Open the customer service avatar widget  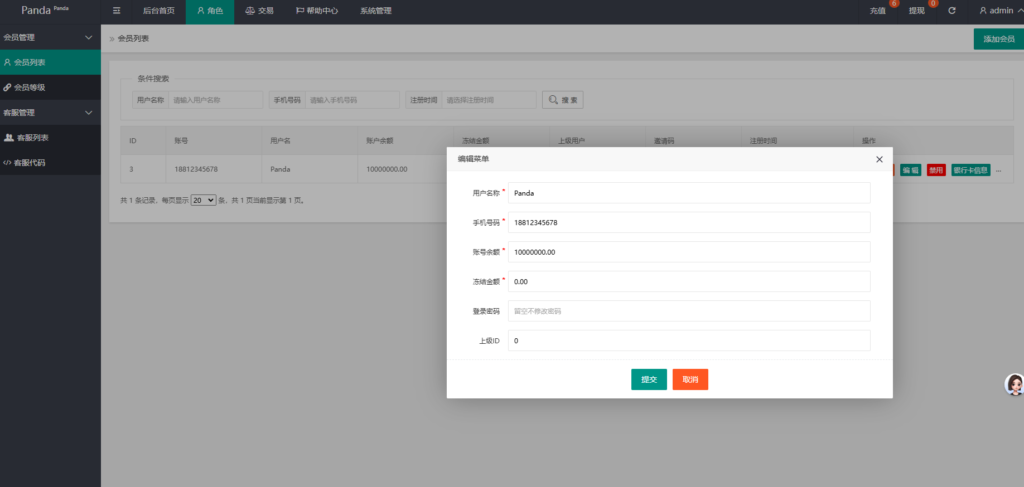pos(1014,385)
